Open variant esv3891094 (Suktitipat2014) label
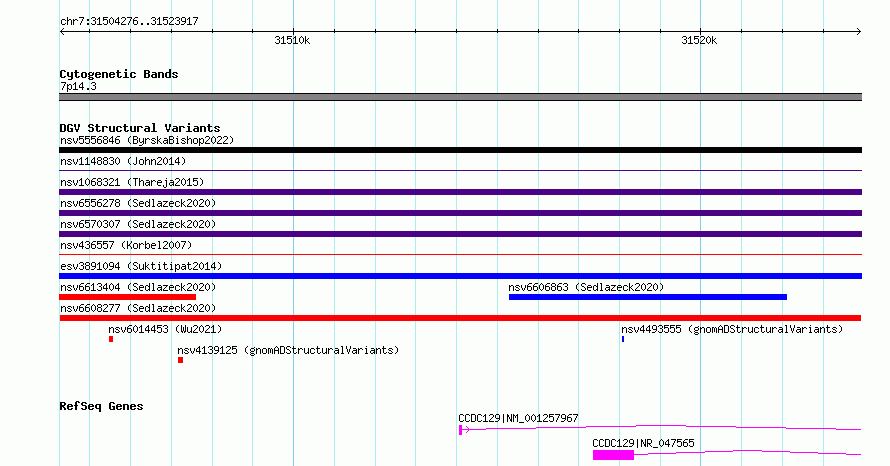The image size is (890, 466). pyautogui.click(x=141, y=266)
